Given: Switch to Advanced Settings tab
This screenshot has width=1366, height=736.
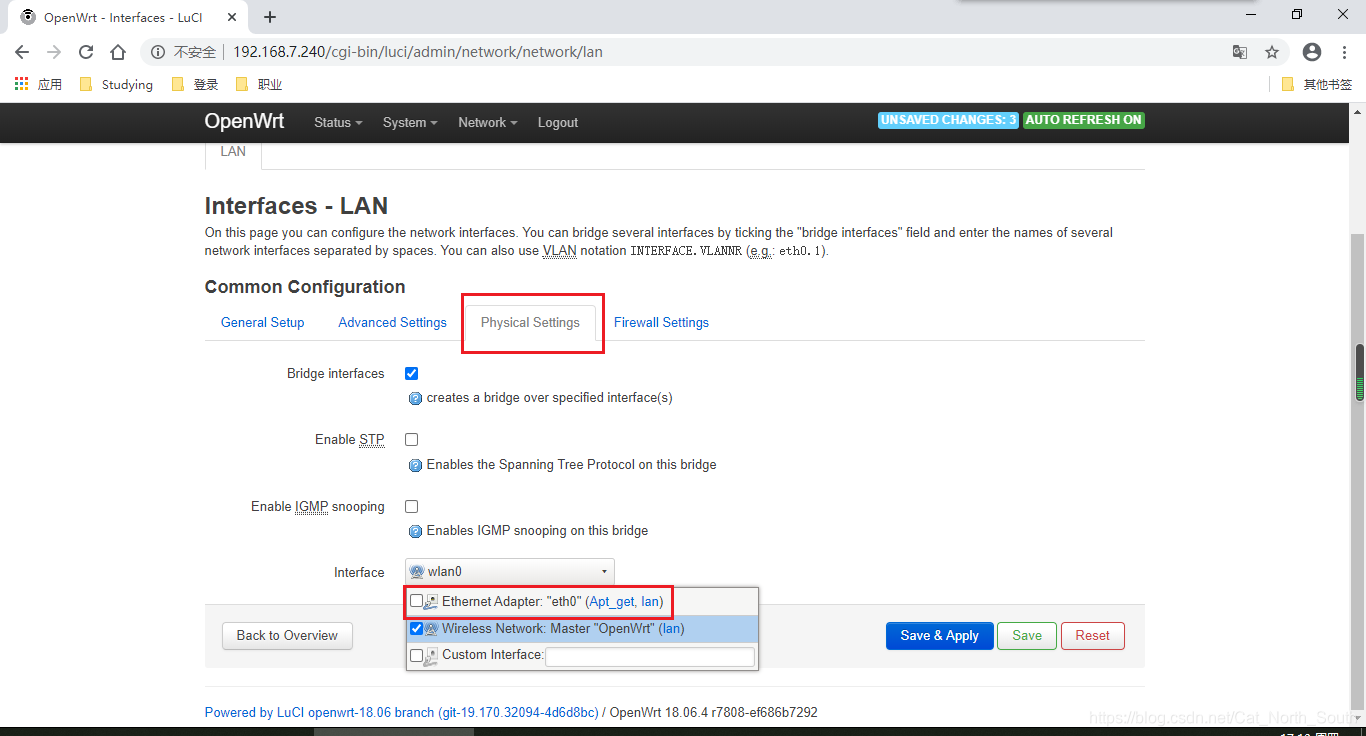Looking at the screenshot, I should point(392,322).
